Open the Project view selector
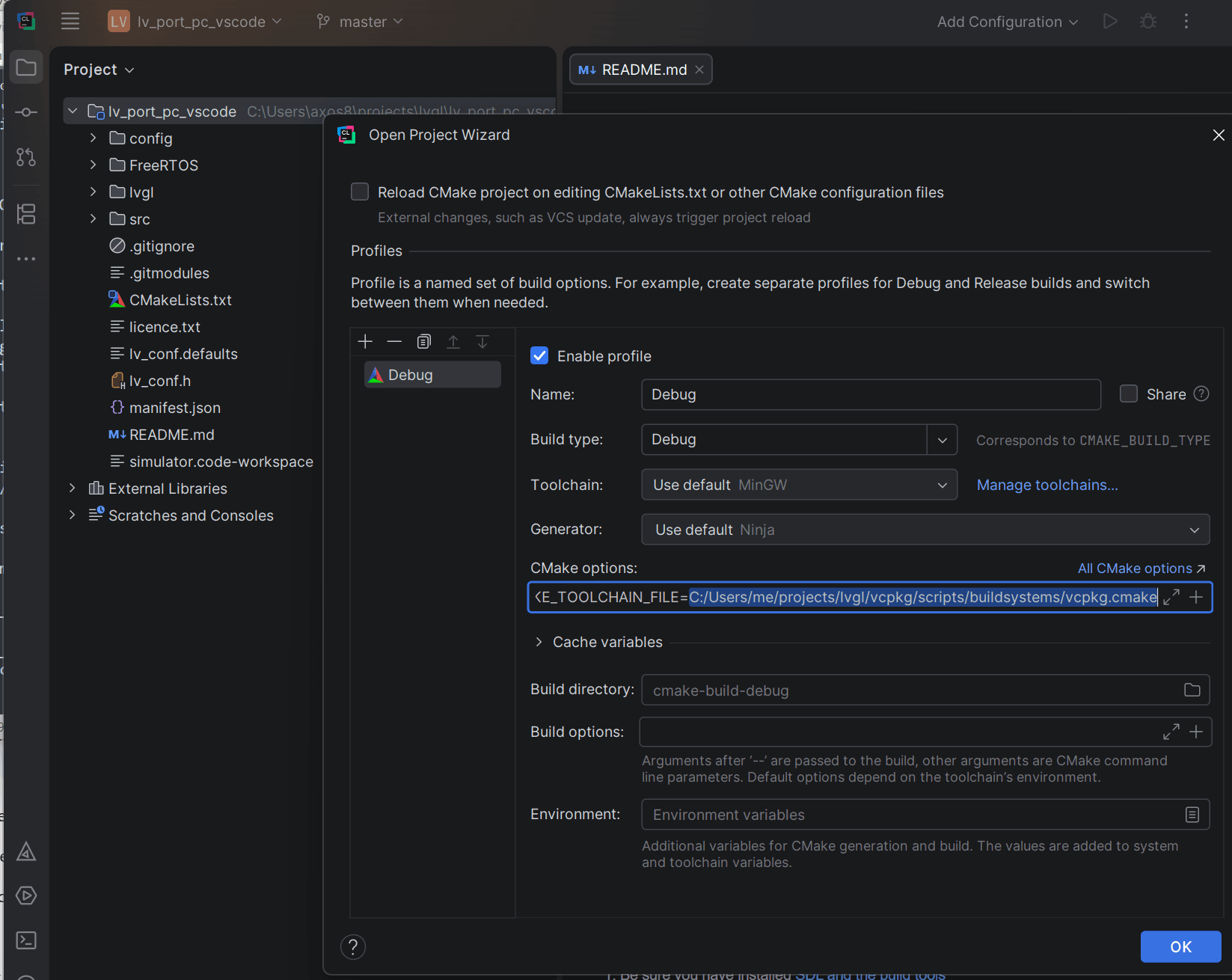1232x980 pixels. coord(99,70)
